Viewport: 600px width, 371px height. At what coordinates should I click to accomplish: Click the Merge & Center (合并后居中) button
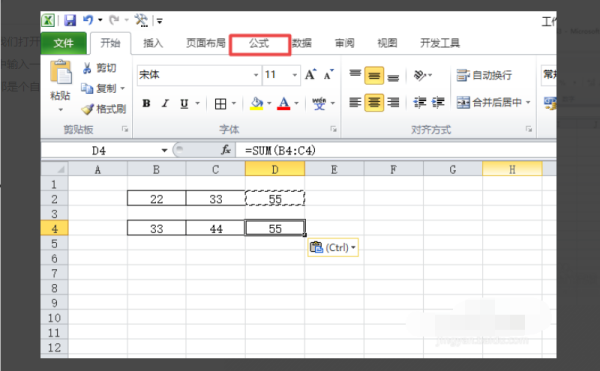[489, 102]
